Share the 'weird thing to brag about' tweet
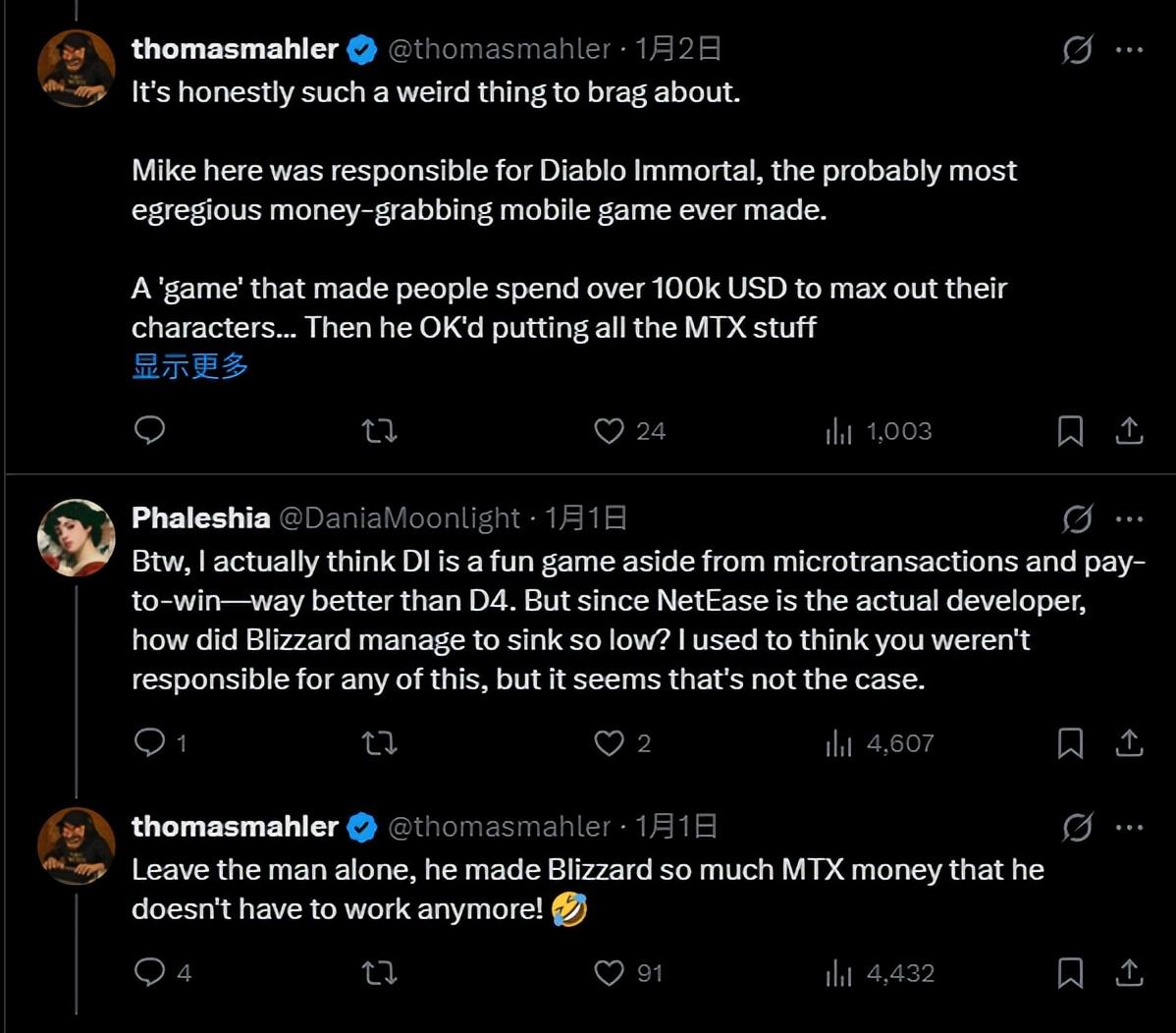 [1130, 431]
